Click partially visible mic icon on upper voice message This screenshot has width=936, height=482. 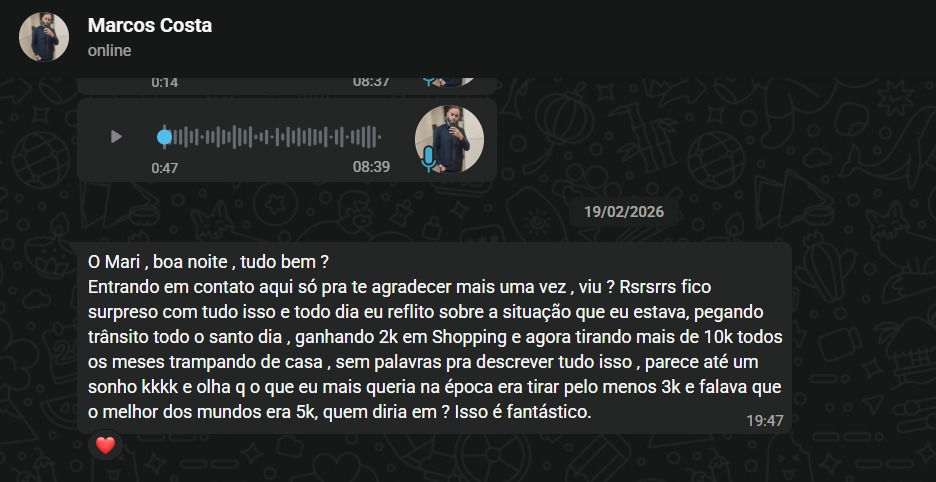428,82
